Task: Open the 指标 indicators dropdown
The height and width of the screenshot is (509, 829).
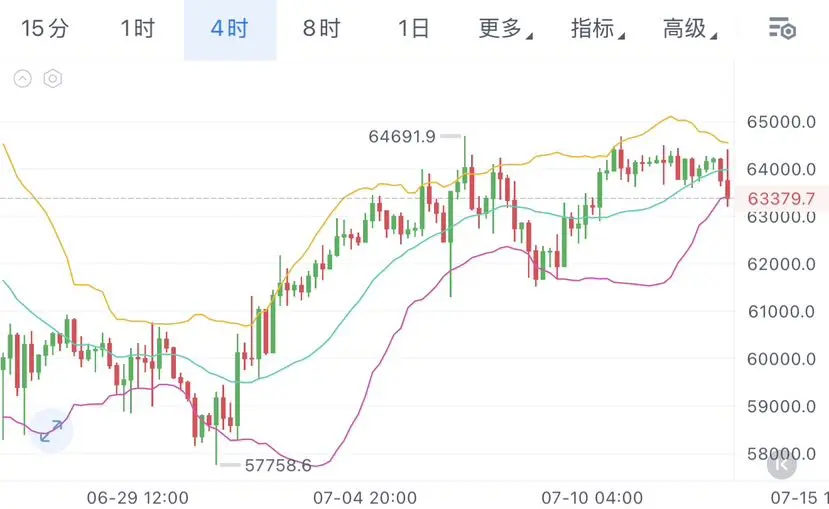Action: click(598, 29)
